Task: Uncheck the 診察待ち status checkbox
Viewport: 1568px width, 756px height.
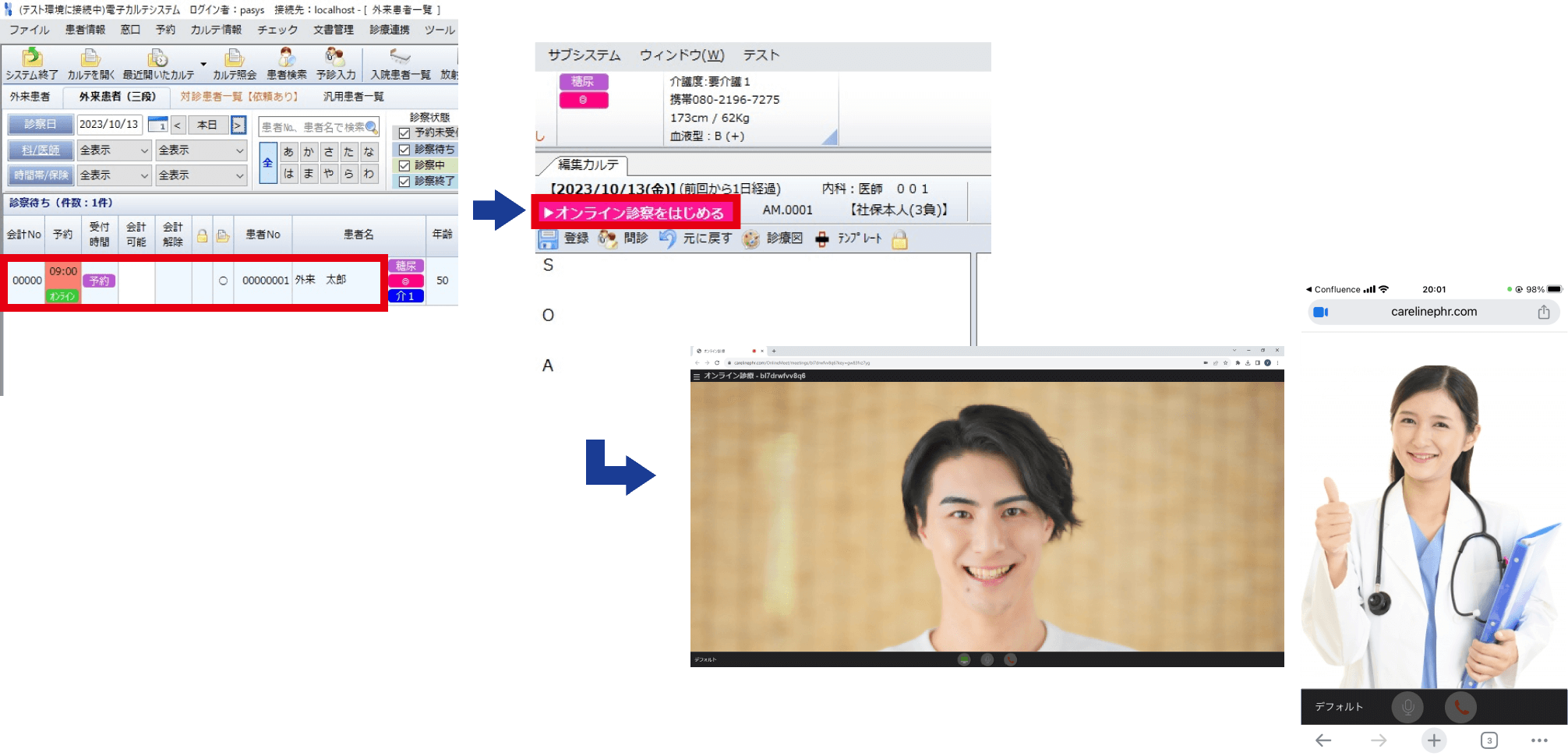Action: 403,149
